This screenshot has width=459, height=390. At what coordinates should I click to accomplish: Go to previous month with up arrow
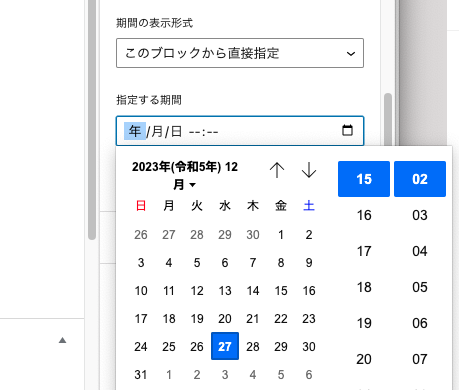277,170
